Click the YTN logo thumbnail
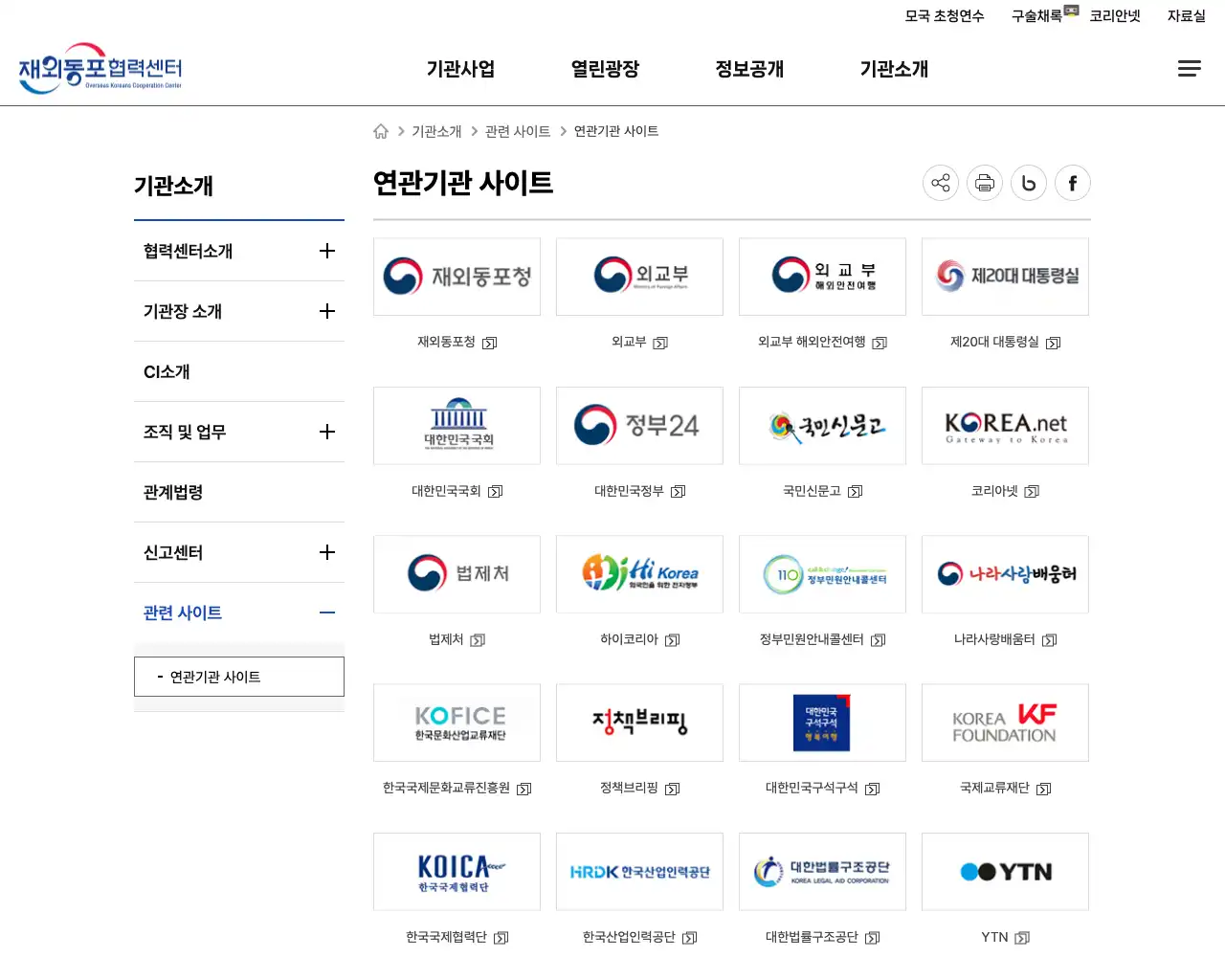 (x=1005, y=872)
